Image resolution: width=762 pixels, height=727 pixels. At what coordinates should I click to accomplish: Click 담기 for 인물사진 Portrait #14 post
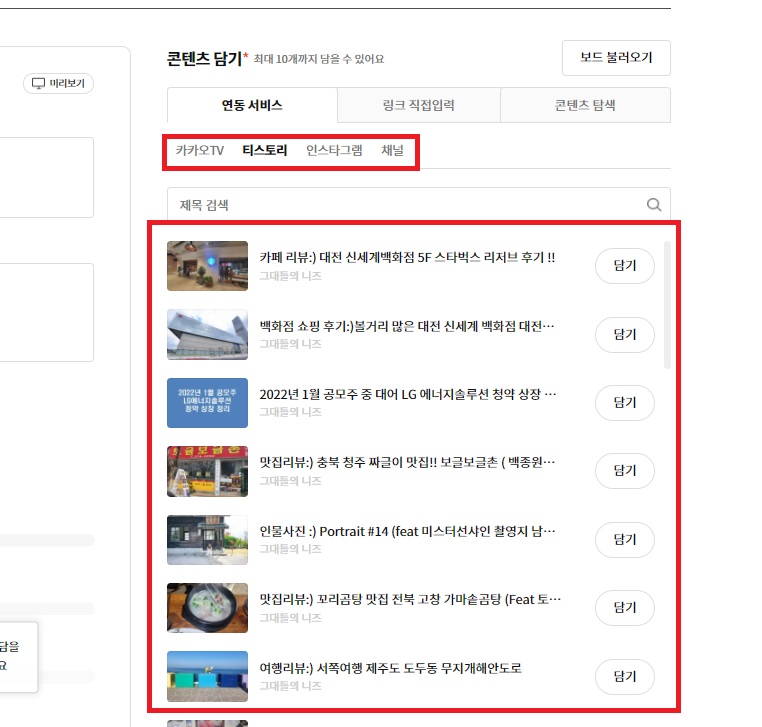(624, 540)
